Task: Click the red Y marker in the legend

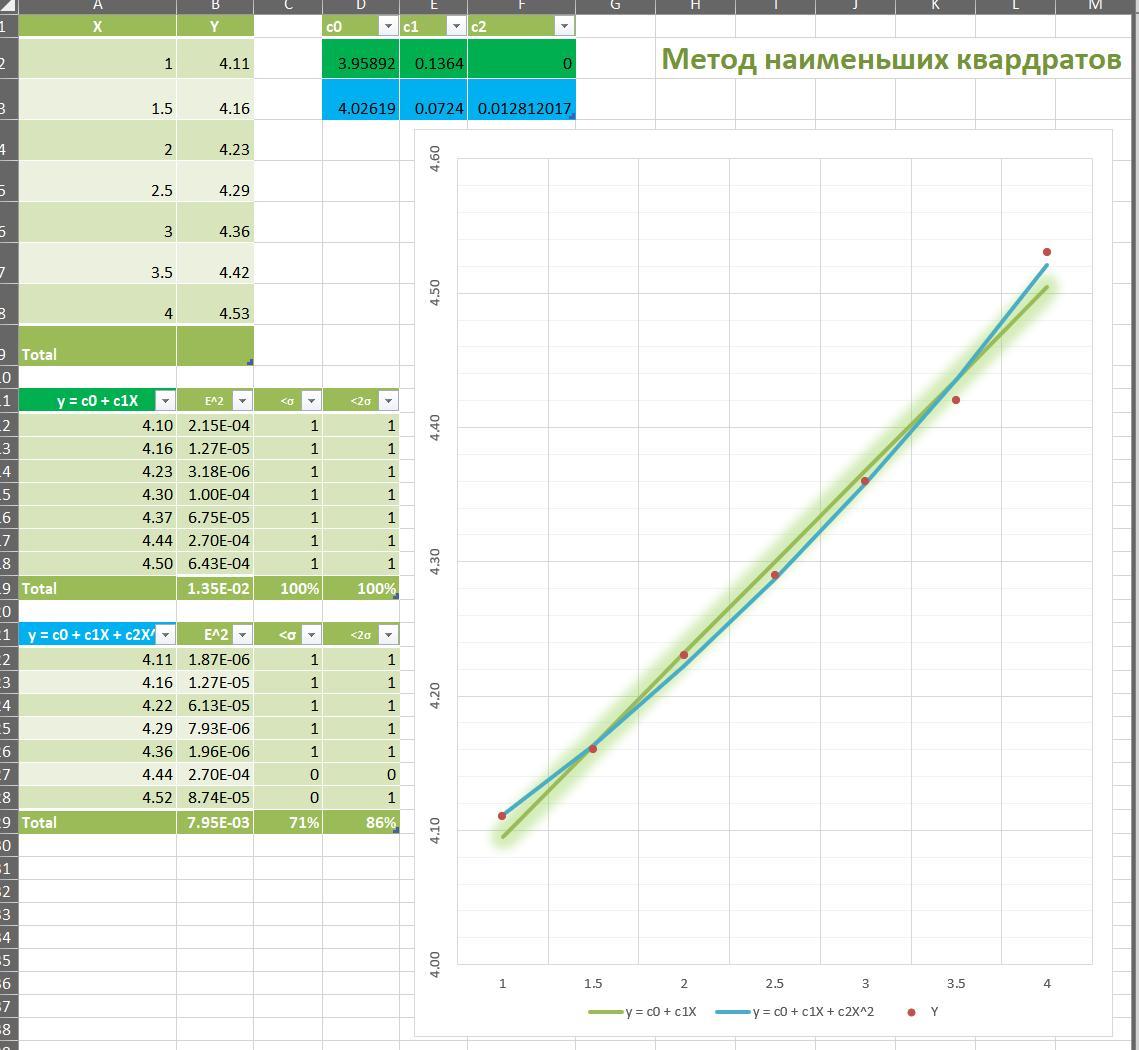Action: (911, 1012)
